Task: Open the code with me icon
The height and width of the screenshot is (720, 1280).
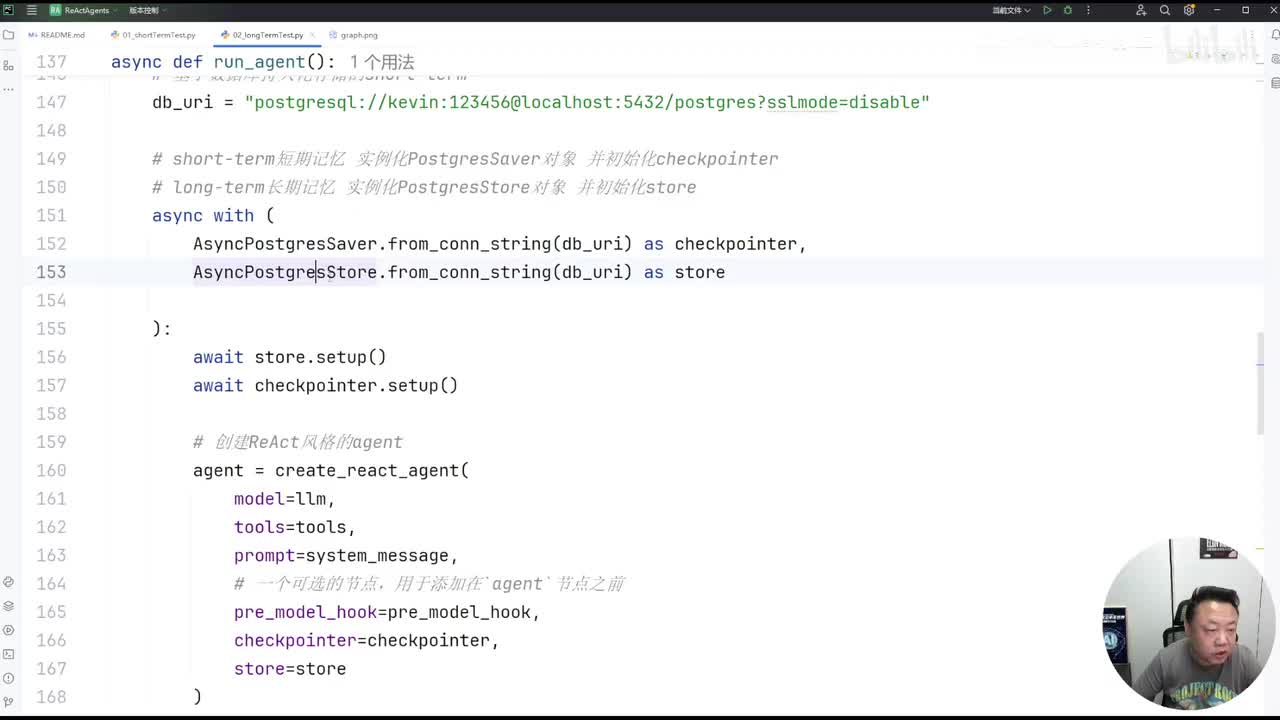Action: (x=1141, y=10)
